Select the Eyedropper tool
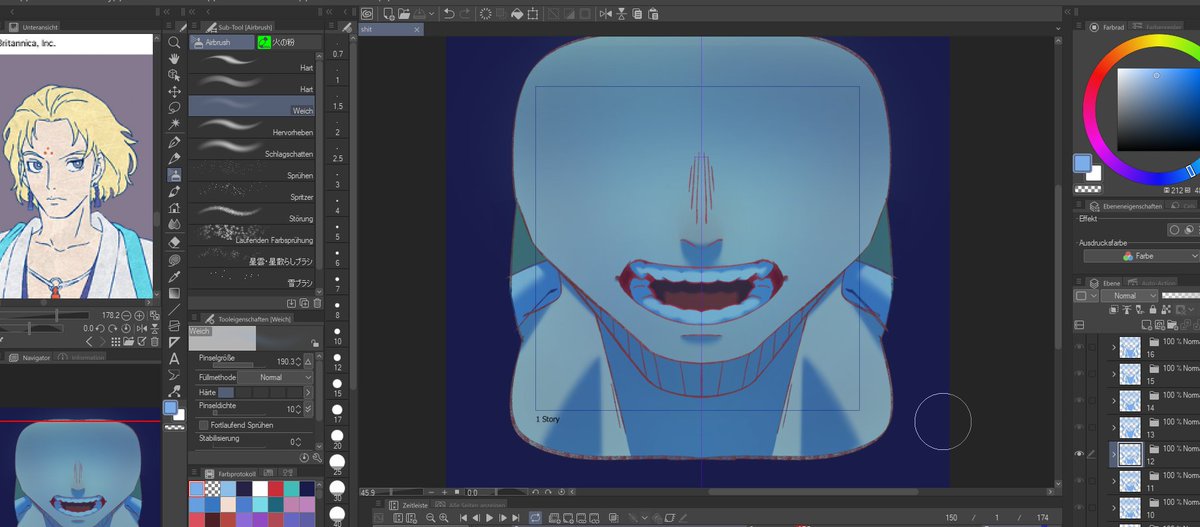 point(174,275)
